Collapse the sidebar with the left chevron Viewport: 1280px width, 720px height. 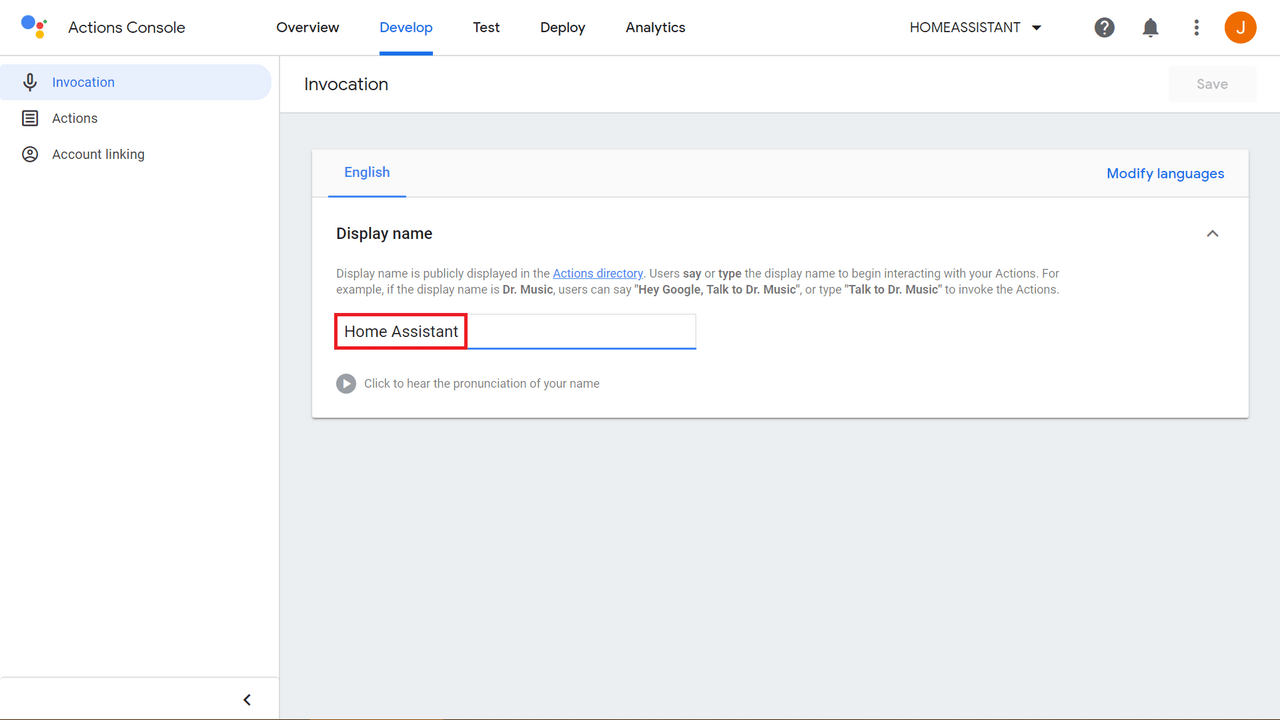pyautogui.click(x=247, y=700)
